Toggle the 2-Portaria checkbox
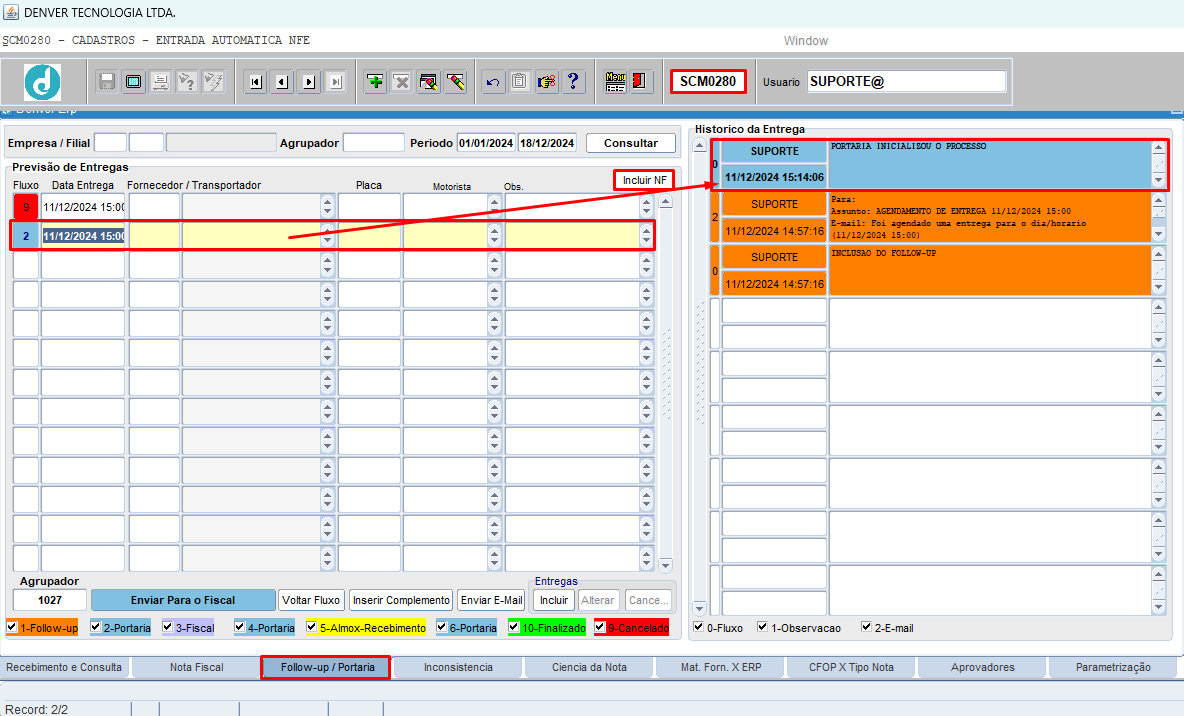The height and width of the screenshot is (716, 1184). [x=96, y=627]
